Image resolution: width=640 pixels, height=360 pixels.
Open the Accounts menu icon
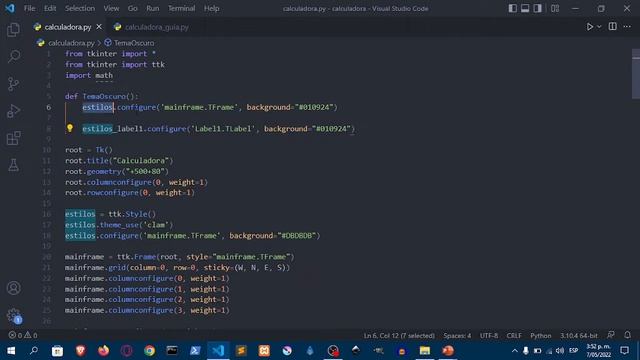13,288
